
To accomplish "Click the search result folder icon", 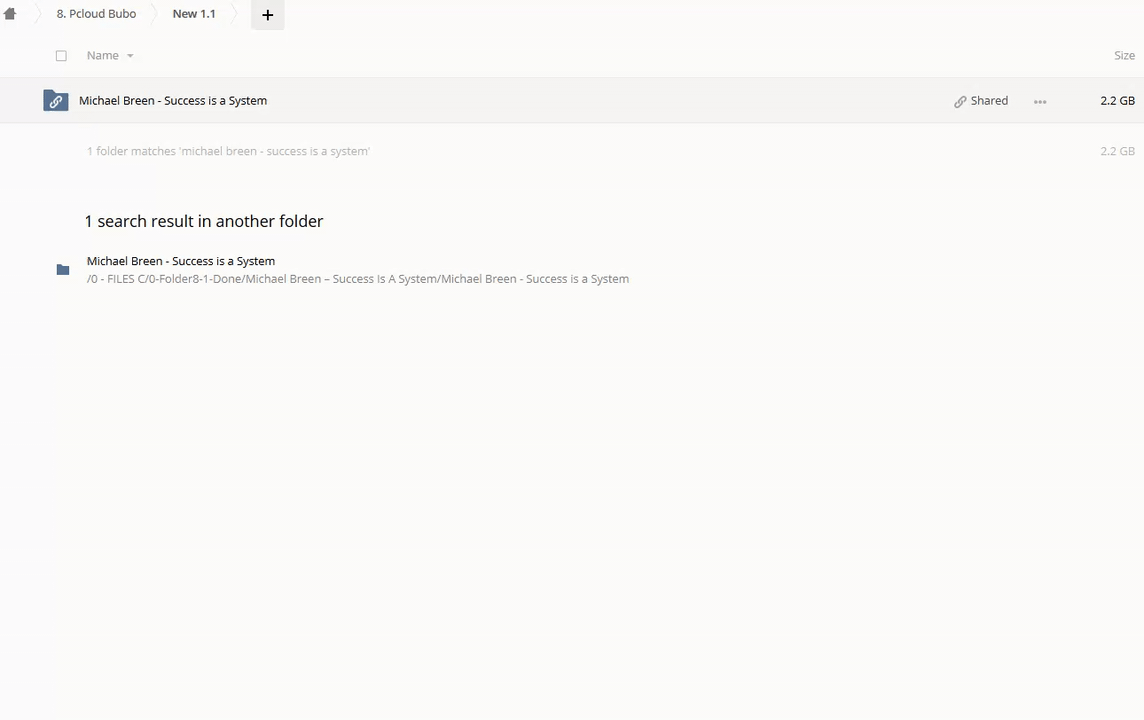I will pos(63,270).
